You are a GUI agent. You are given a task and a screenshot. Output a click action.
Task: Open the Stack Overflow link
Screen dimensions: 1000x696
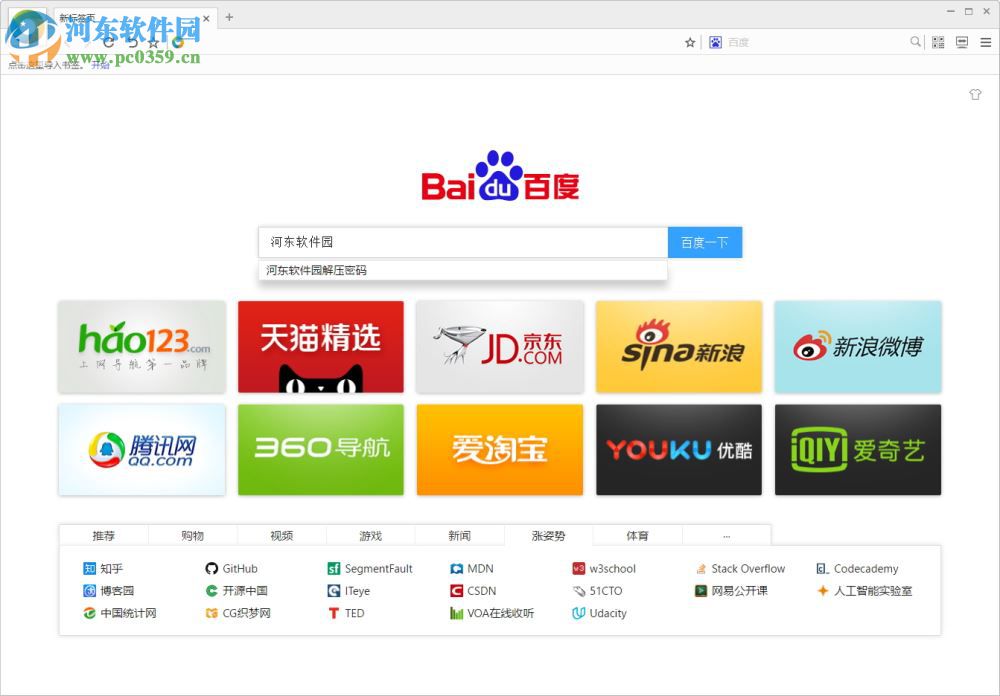tap(746, 568)
